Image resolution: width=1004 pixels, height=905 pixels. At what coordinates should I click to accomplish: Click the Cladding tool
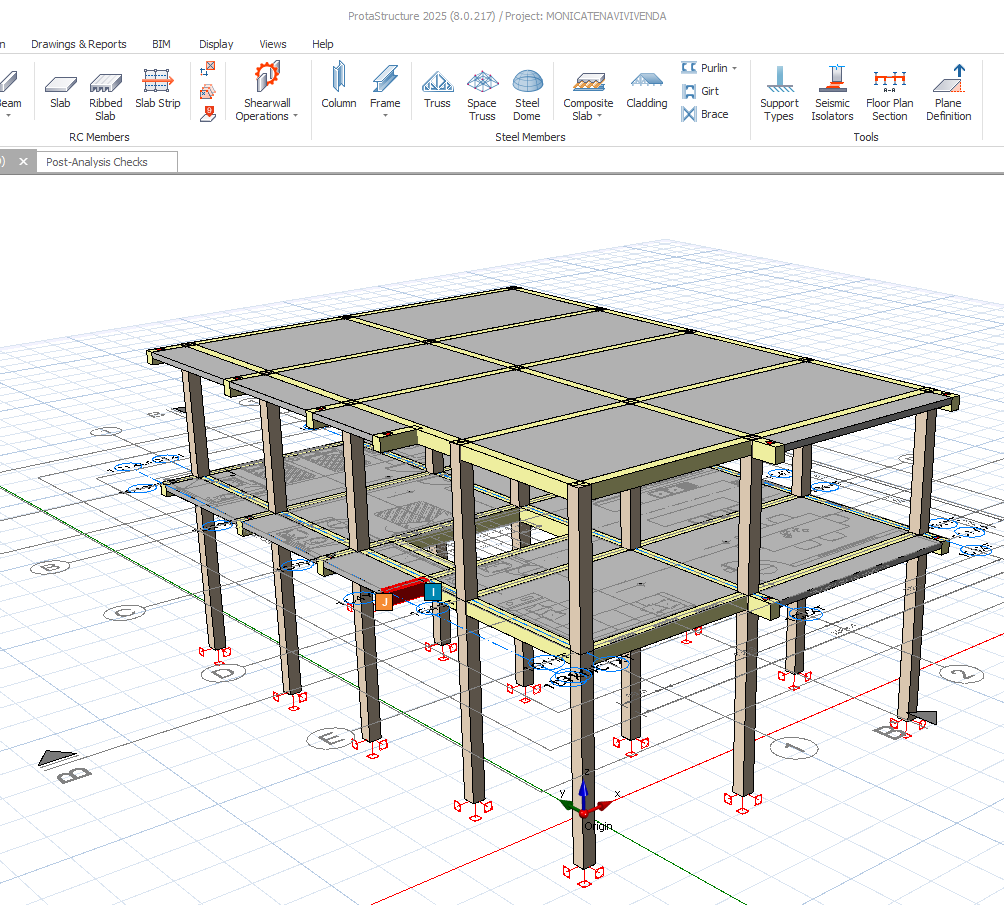click(646, 90)
